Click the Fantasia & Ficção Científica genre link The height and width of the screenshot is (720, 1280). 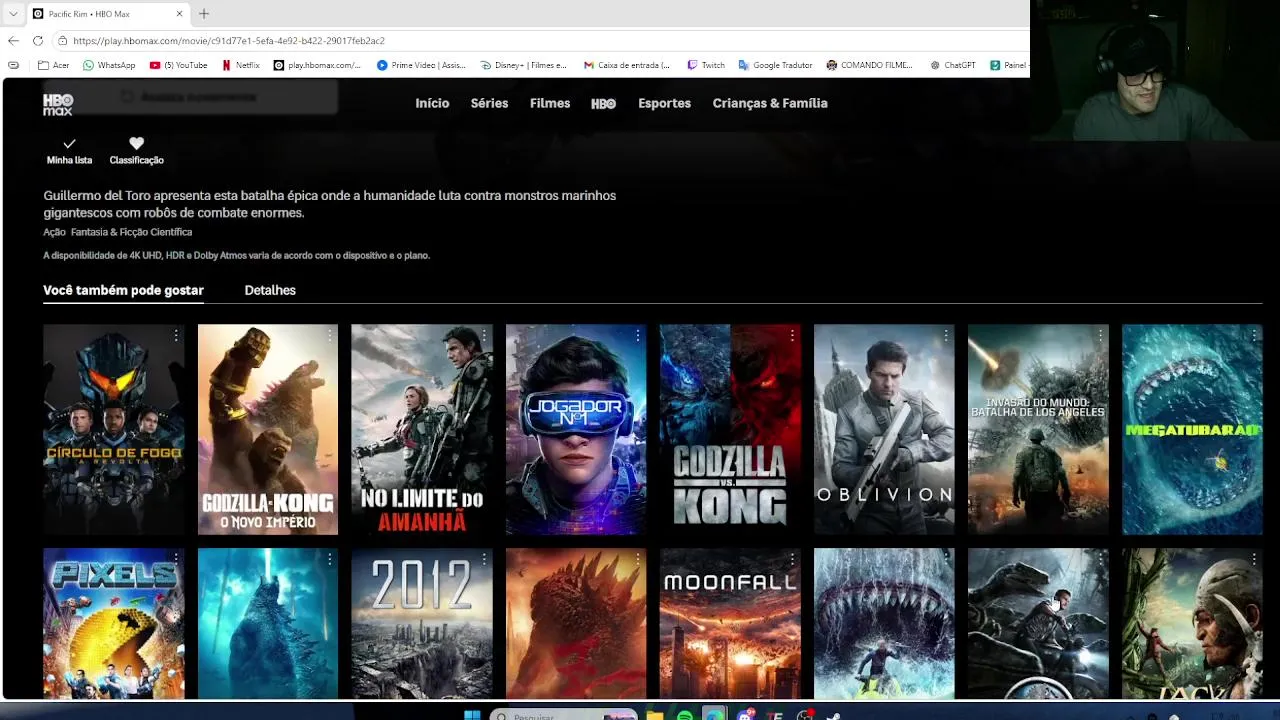coord(131,232)
